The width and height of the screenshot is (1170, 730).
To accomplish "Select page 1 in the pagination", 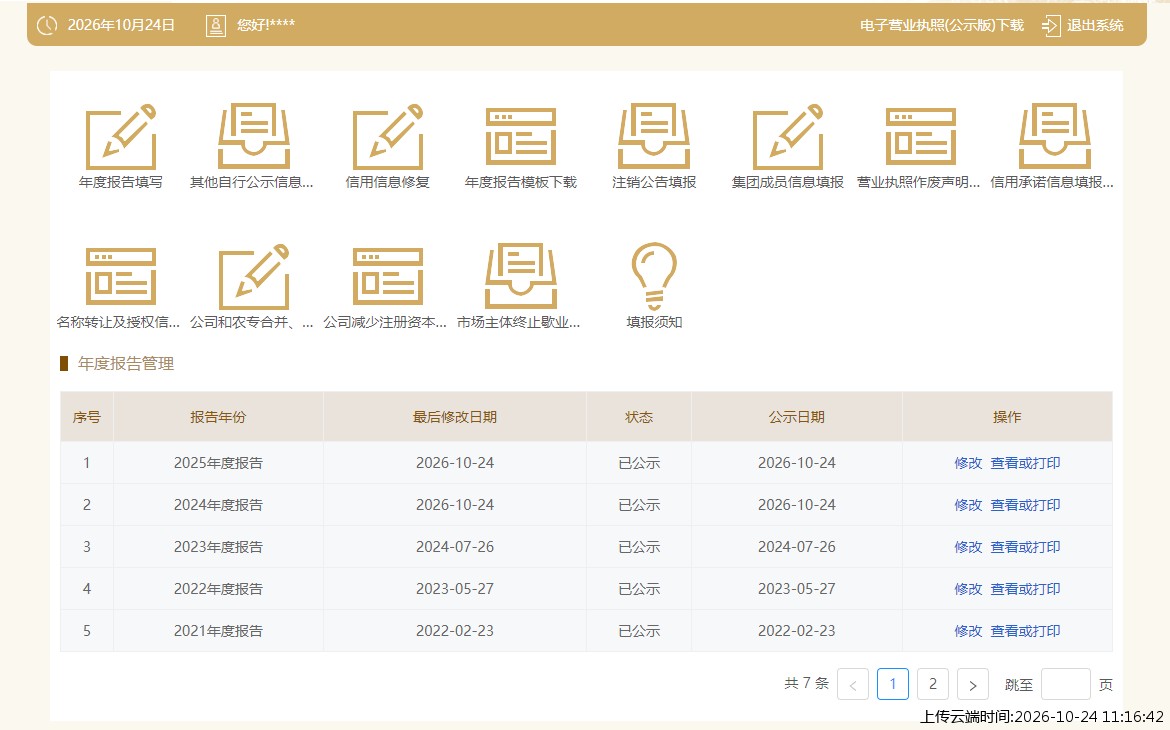I will click(x=892, y=684).
